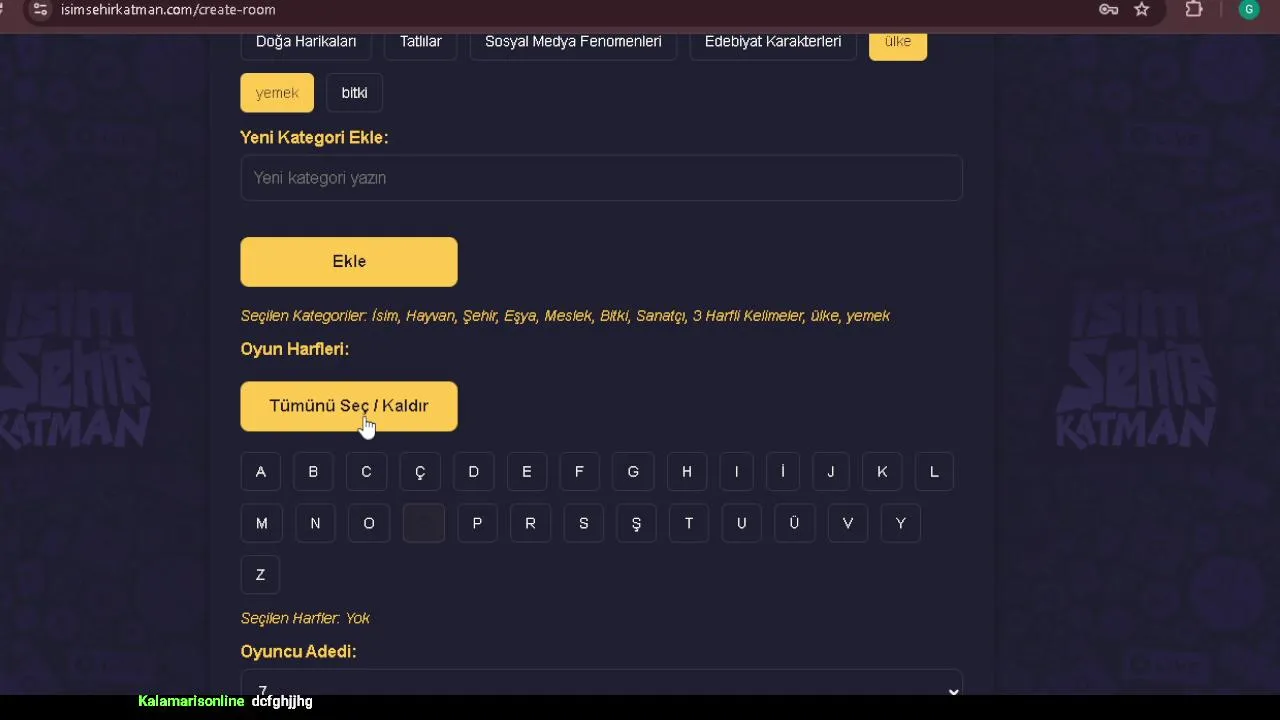
Task: Select letter N
Action: pos(315,523)
